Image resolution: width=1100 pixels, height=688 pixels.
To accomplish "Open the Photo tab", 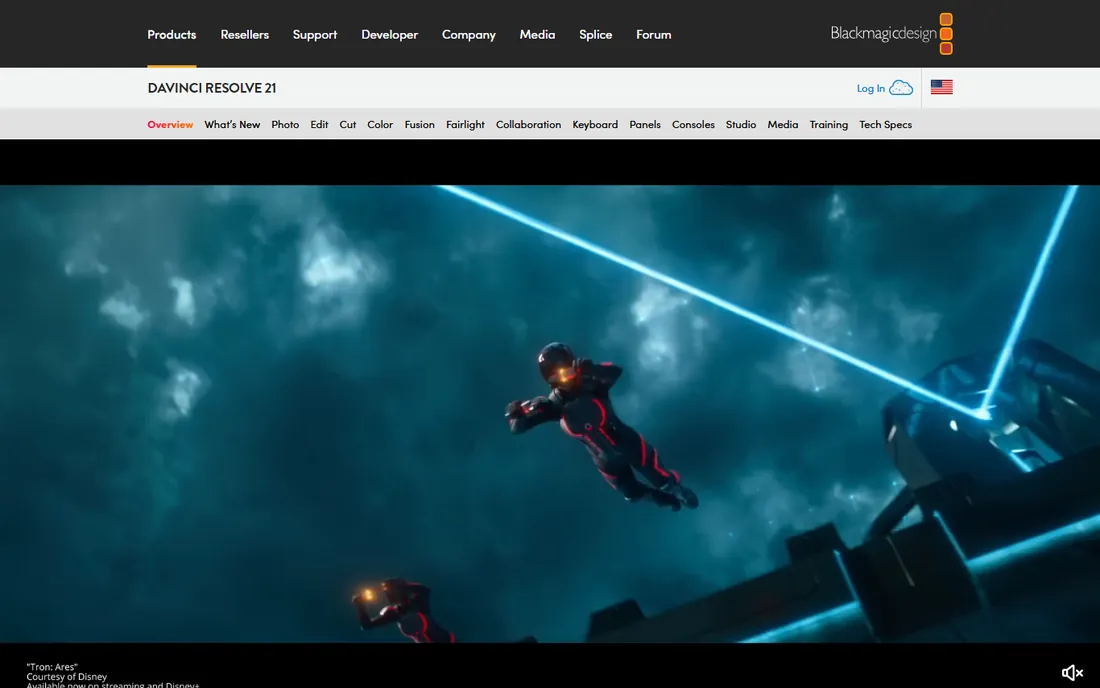I will 285,124.
